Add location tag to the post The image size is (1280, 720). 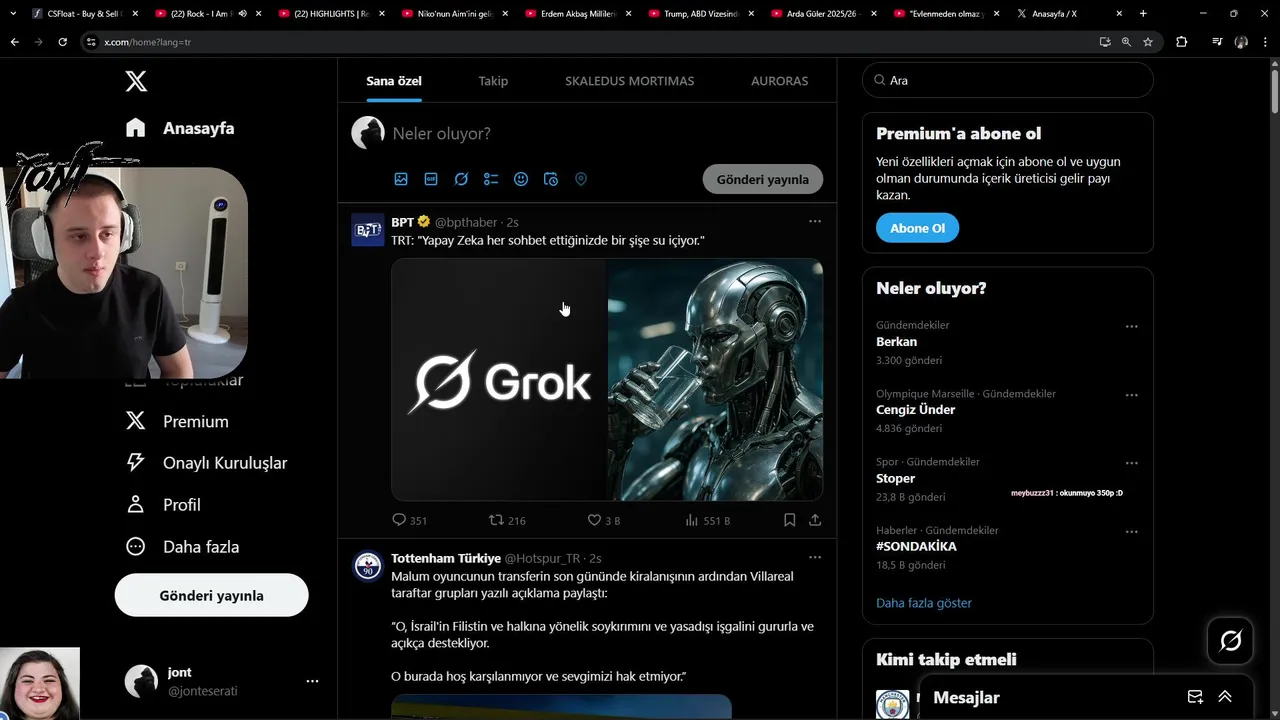click(581, 179)
